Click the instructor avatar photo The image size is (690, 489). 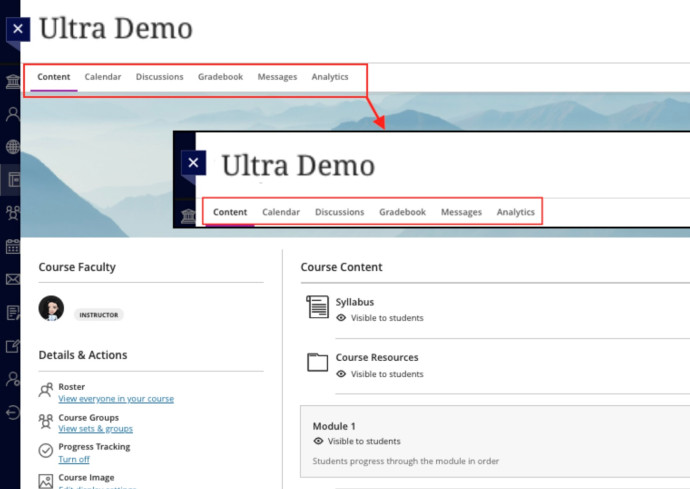(x=51, y=308)
